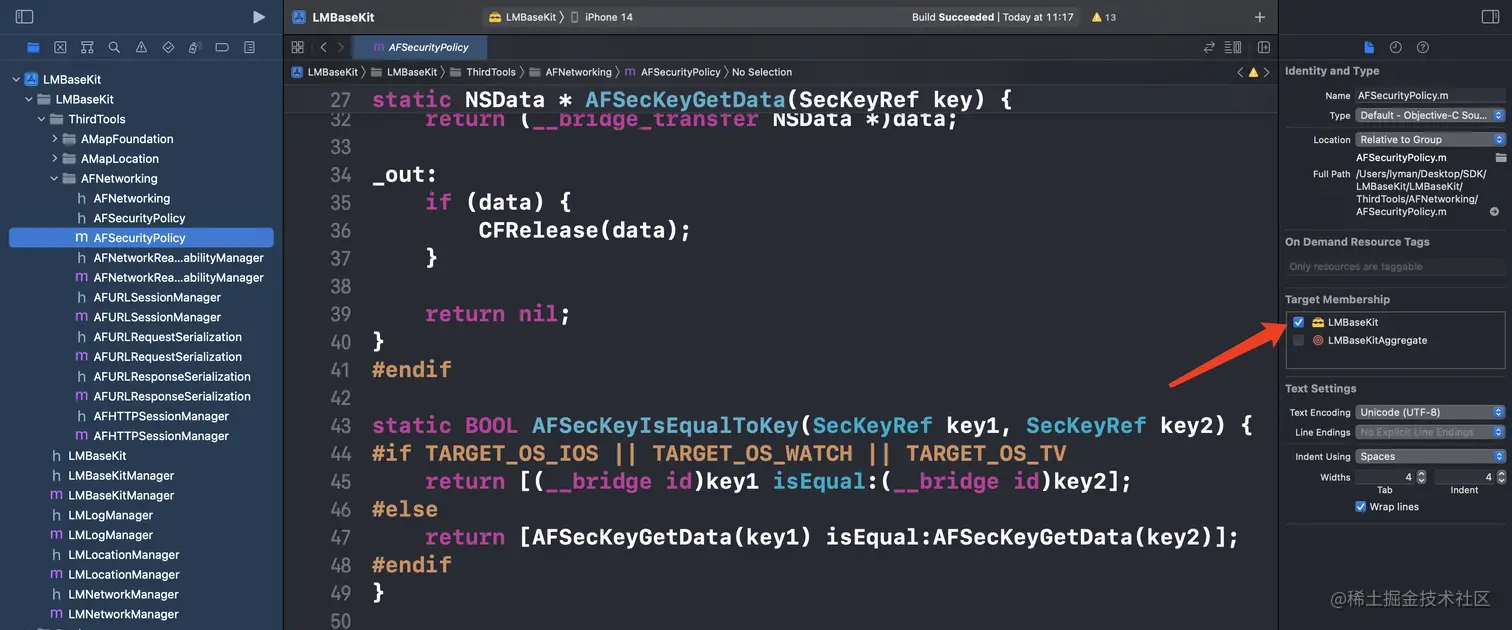This screenshot has width=1512, height=630.
Task: Open Indent Using Spaces dropdown
Action: coord(1430,456)
